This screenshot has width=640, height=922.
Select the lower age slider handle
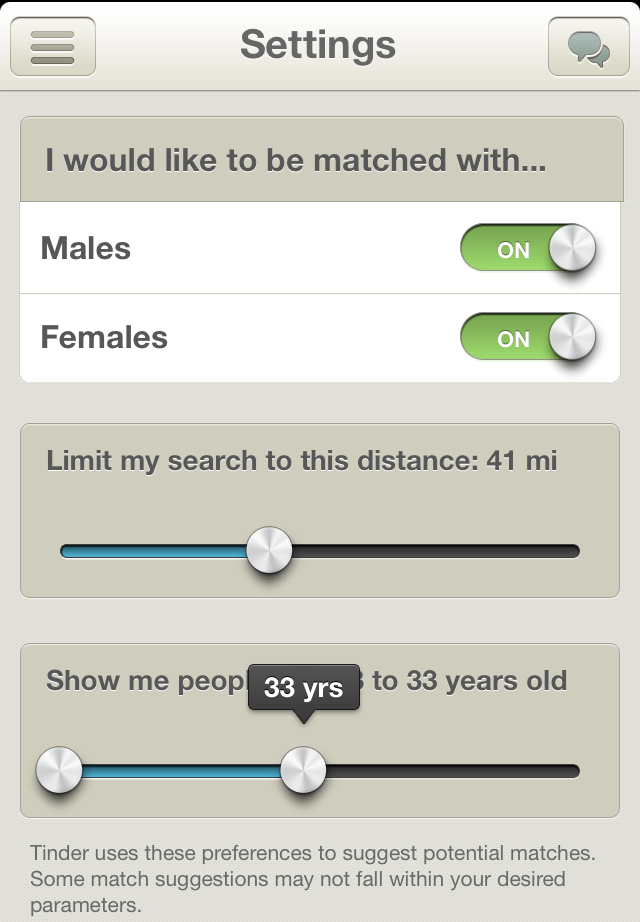tap(58, 770)
